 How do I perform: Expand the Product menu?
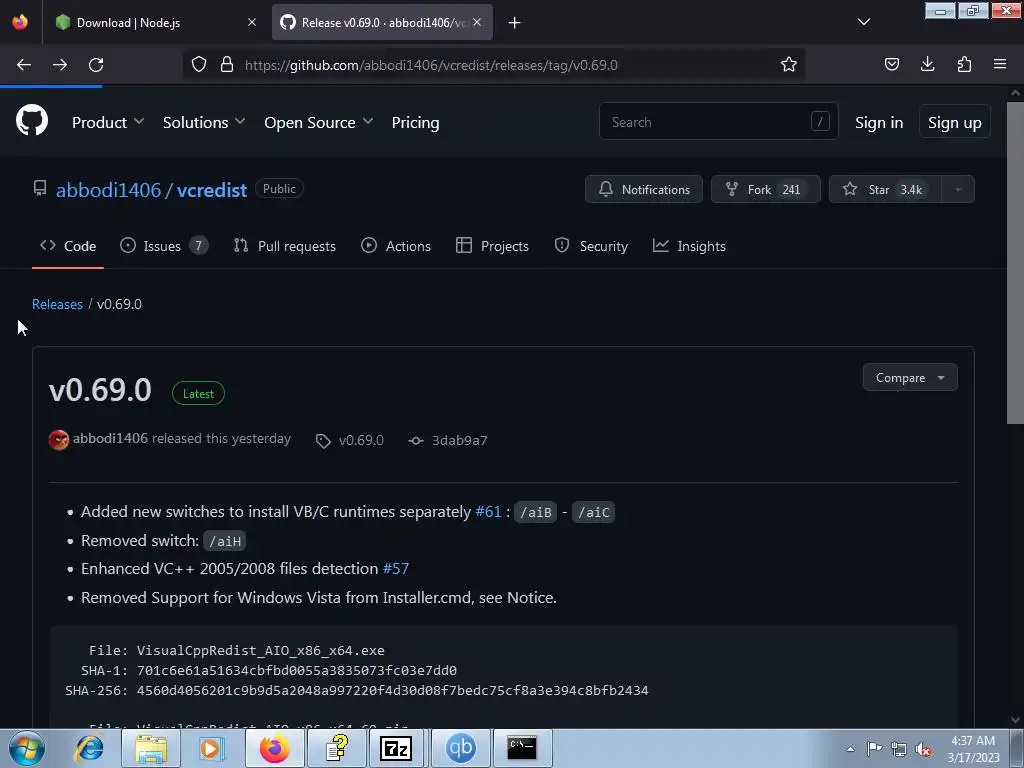tap(108, 122)
